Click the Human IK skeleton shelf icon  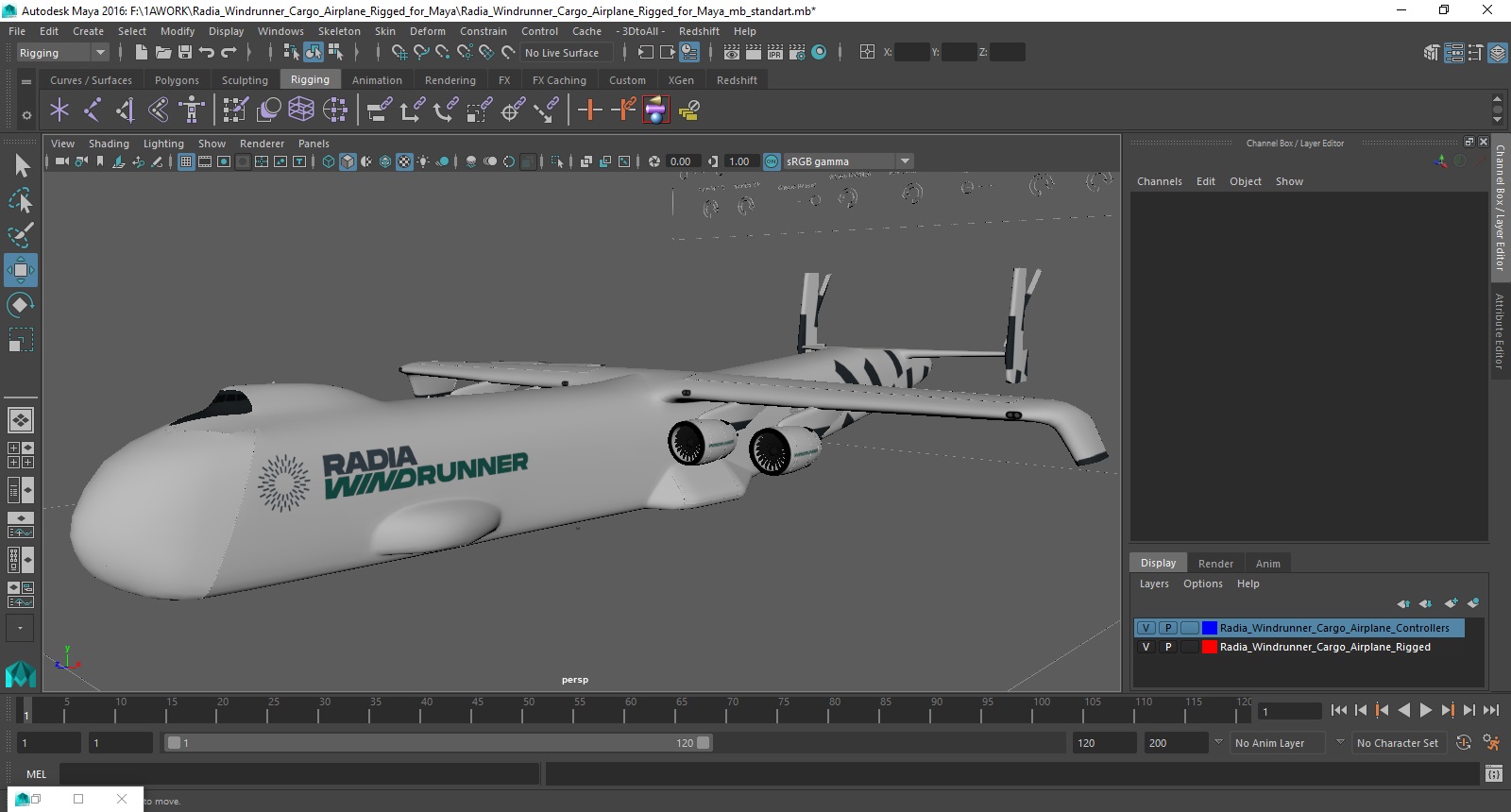click(192, 110)
